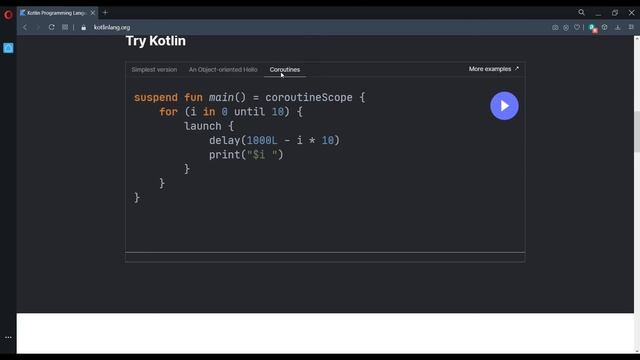
Task: Click the kotlinlang.org address field
Action: point(112,27)
